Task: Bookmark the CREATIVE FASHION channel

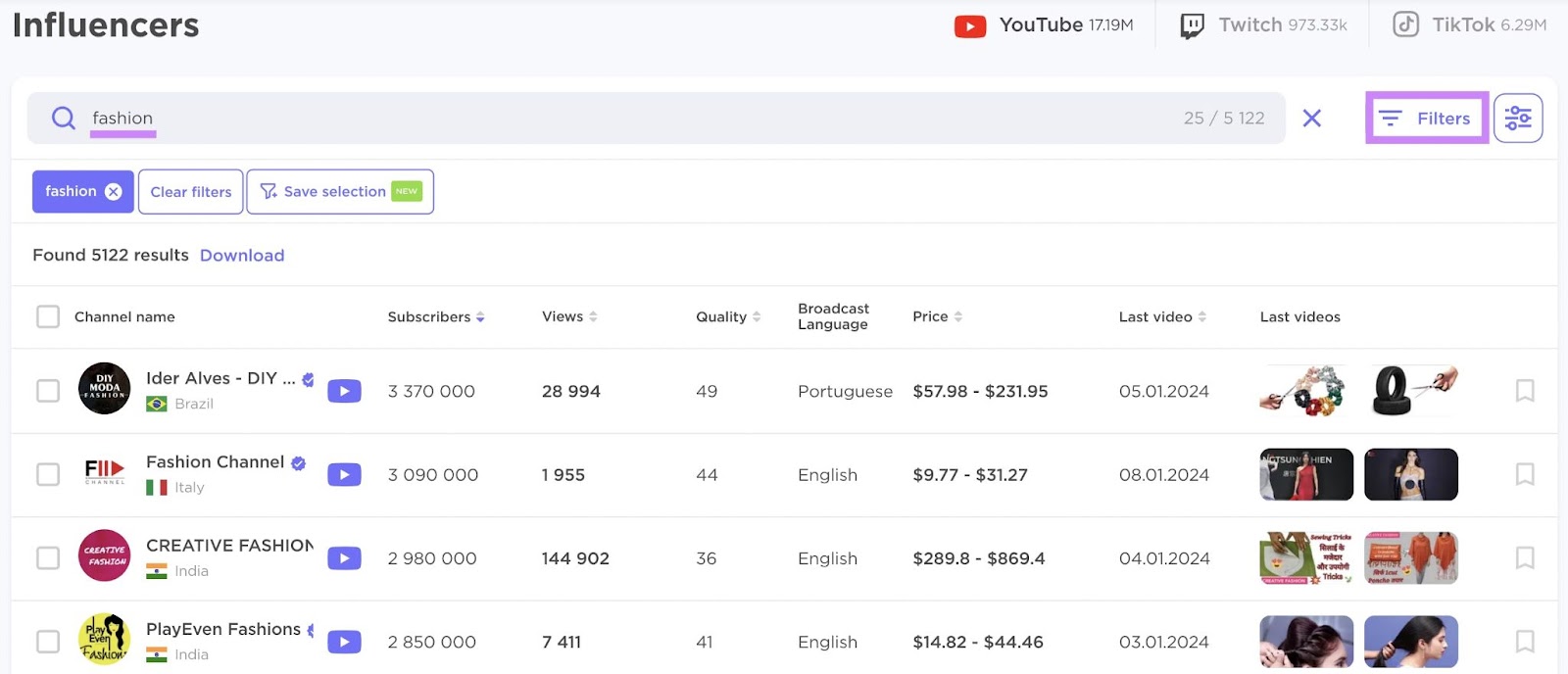Action: pos(1524,558)
